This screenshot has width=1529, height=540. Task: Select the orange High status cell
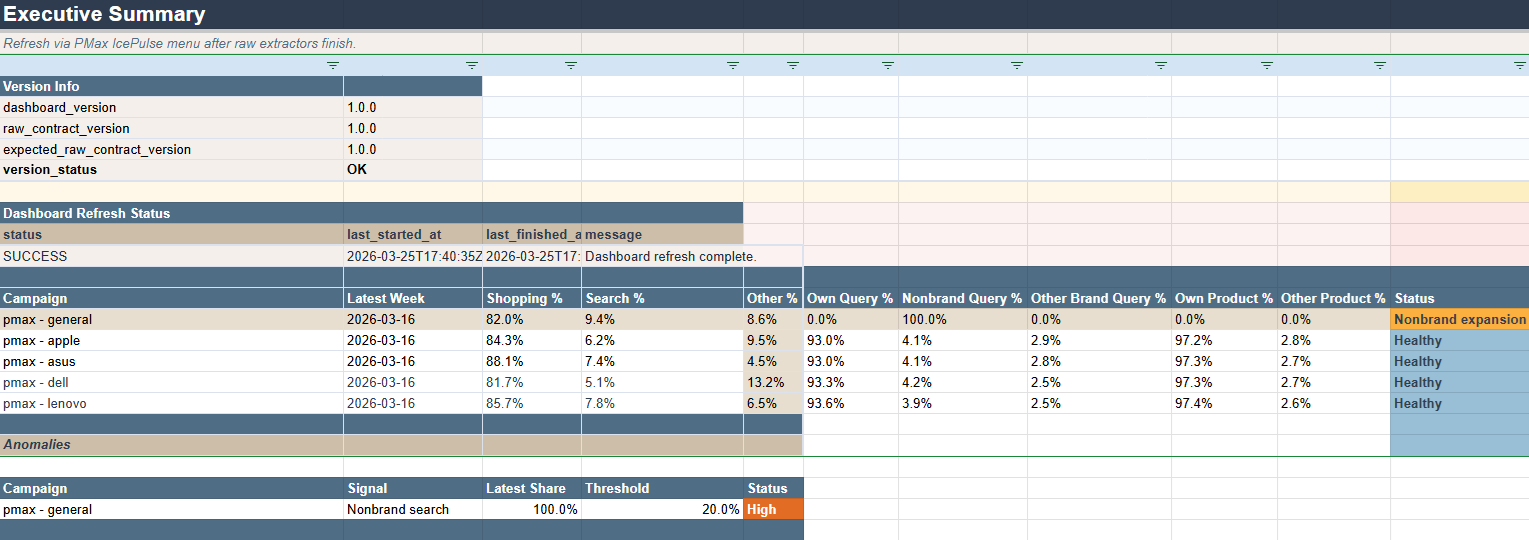pos(773,510)
